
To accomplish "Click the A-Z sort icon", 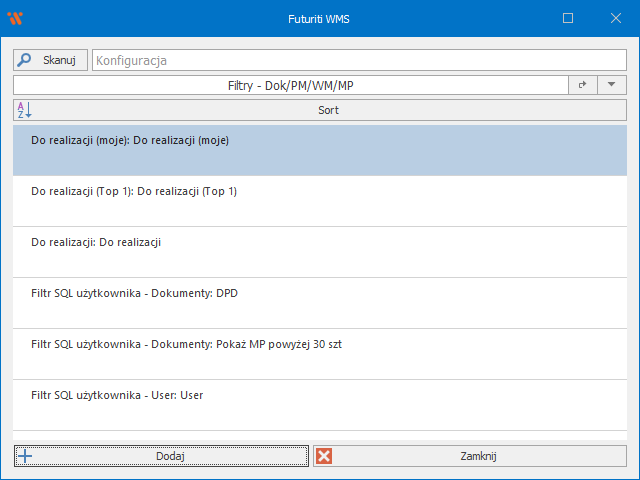I will click(25, 110).
